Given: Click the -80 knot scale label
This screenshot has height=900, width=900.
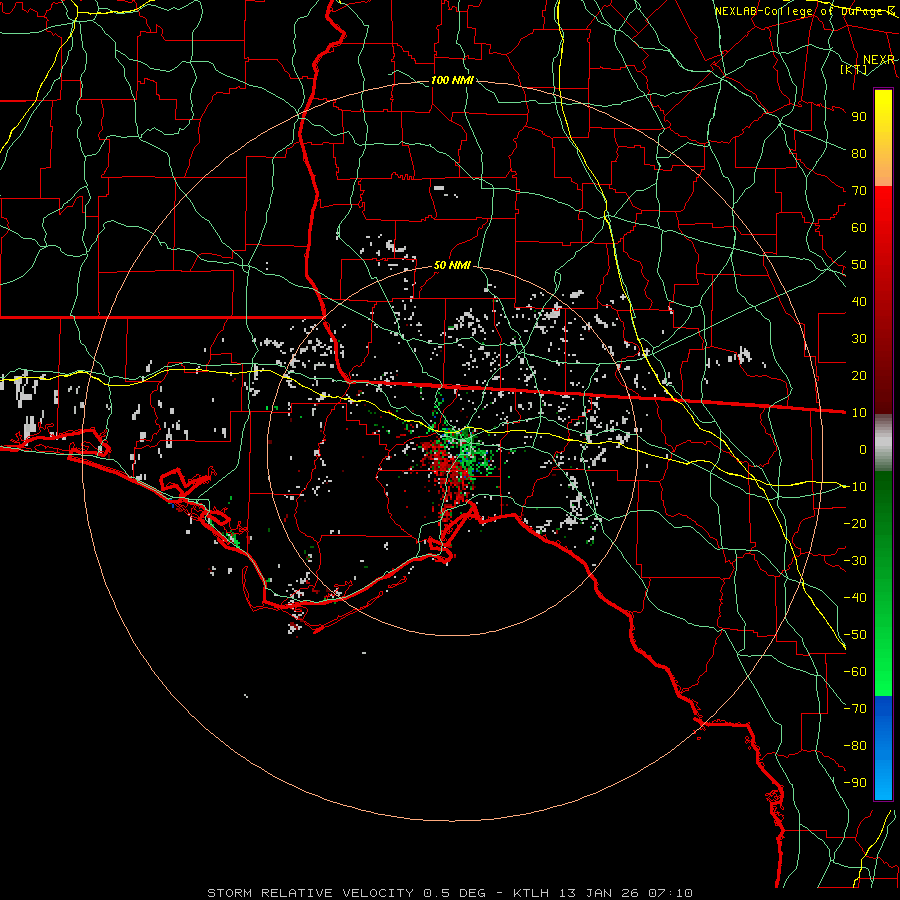Looking at the screenshot, I should (x=855, y=746).
